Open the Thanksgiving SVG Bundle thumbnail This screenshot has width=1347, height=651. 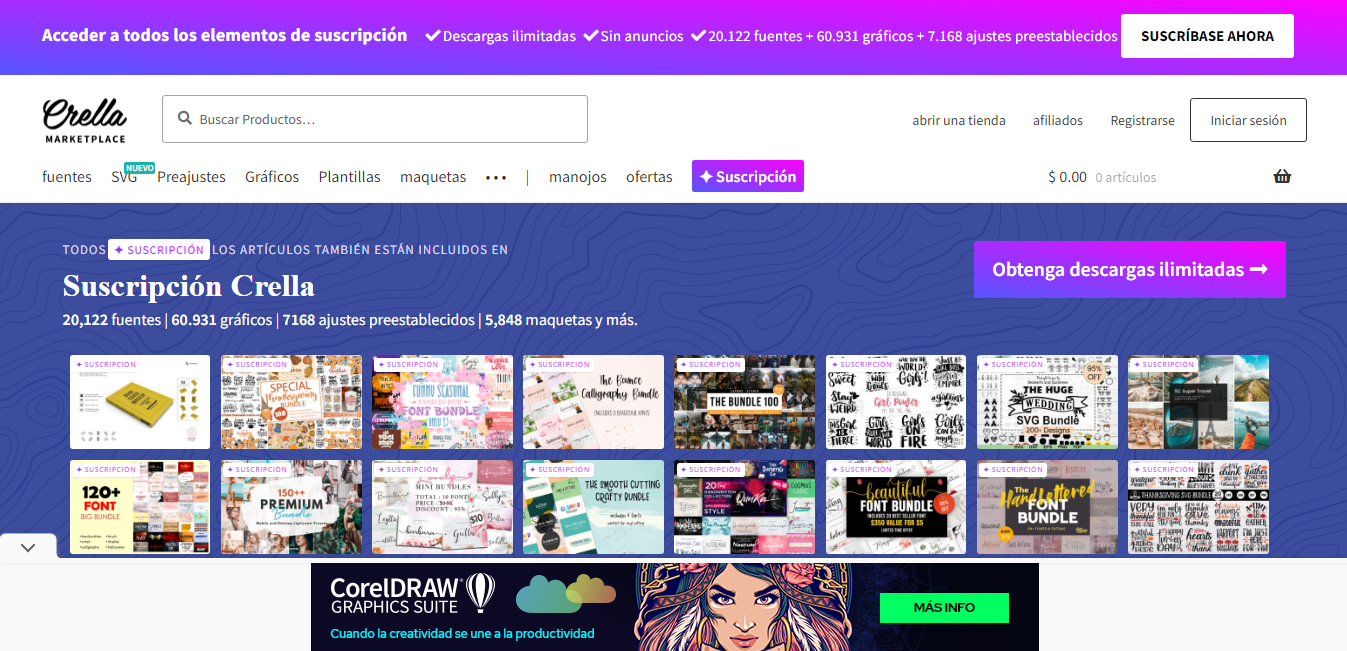tap(1198, 507)
